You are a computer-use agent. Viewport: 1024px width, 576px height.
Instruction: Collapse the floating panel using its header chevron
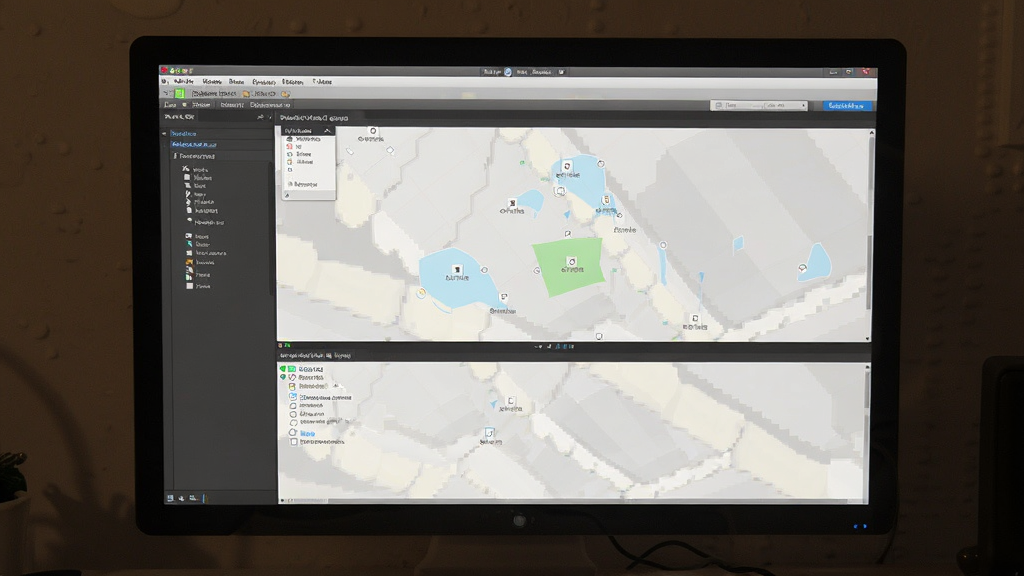(x=327, y=131)
